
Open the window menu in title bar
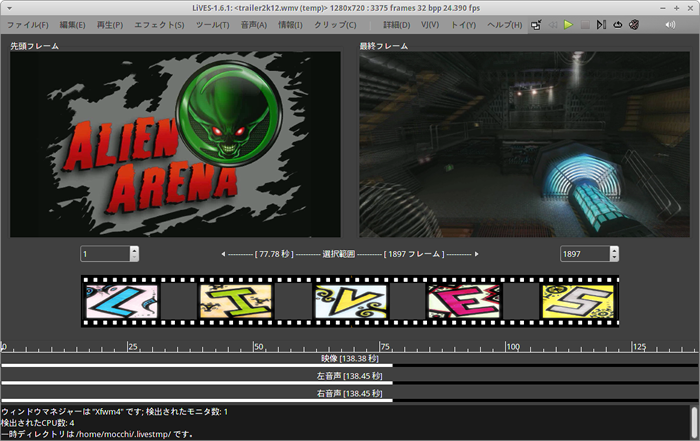click(x=9, y=8)
